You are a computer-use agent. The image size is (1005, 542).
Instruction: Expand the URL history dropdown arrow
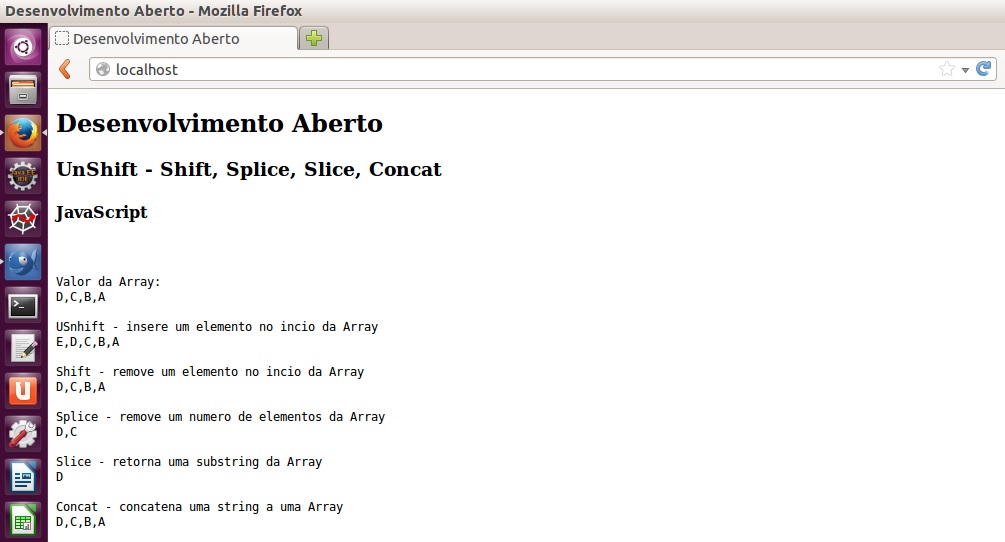click(x=965, y=70)
